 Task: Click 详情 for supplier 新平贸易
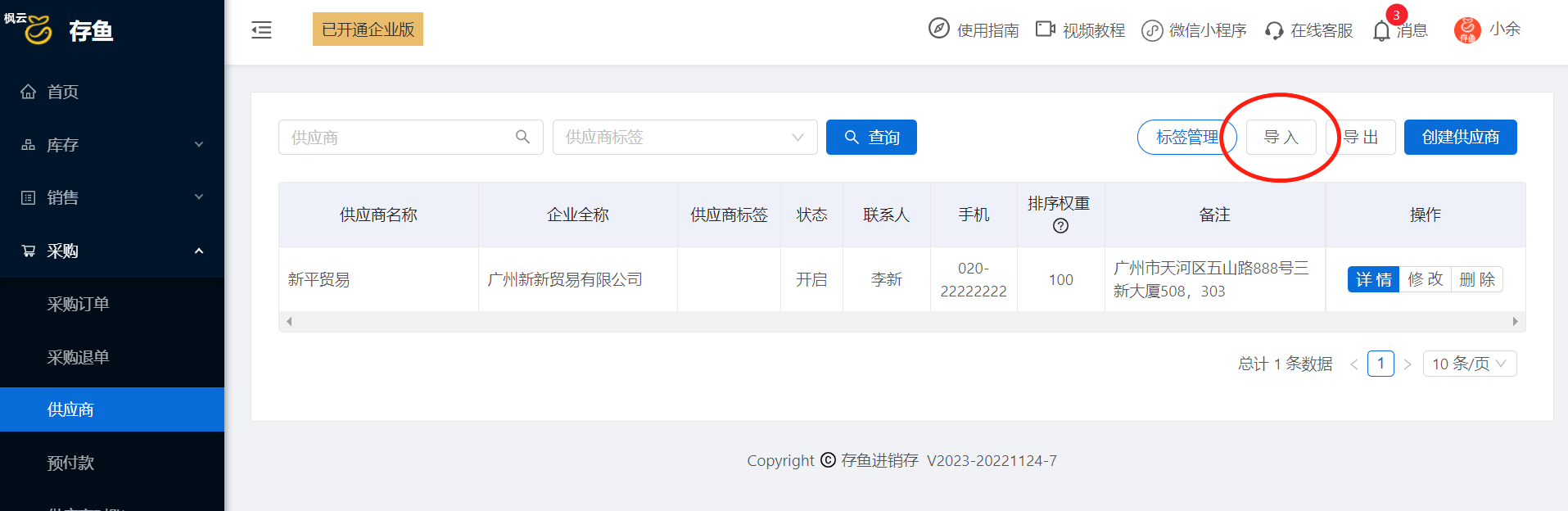pos(1373,279)
